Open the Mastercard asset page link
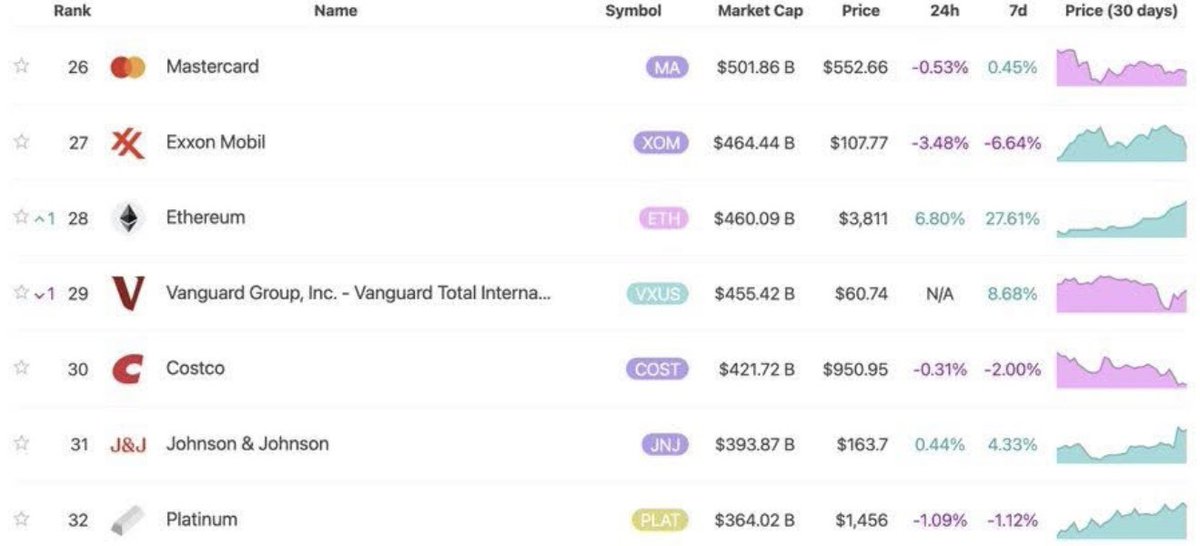Screen dimensions: 1200x546 pos(212,67)
